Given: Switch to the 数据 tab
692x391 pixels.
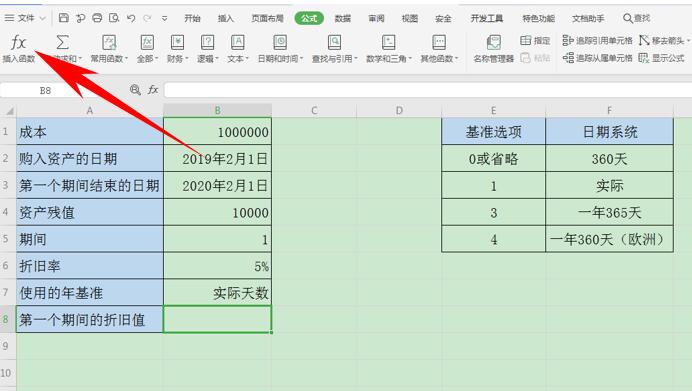Looking at the screenshot, I should (x=342, y=18).
